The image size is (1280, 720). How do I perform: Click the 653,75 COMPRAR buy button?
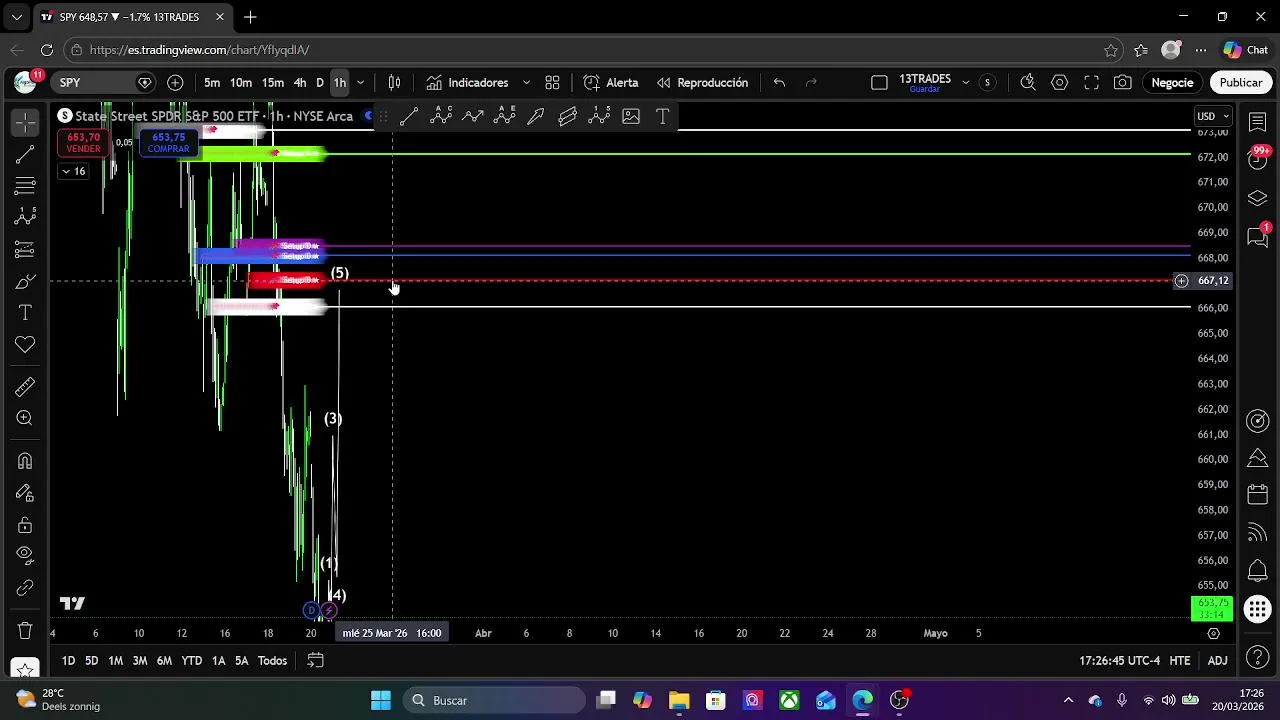pyautogui.click(x=168, y=143)
